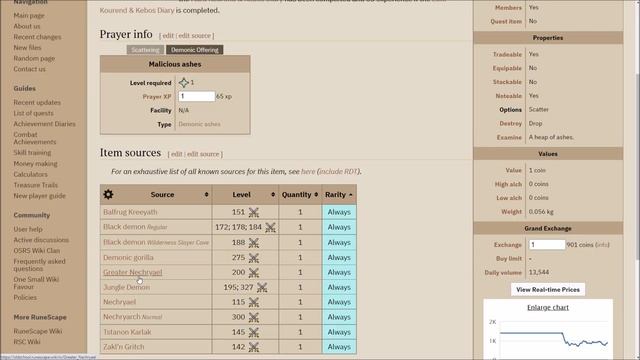Open Tstanon Karlak source link

[127, 332]
